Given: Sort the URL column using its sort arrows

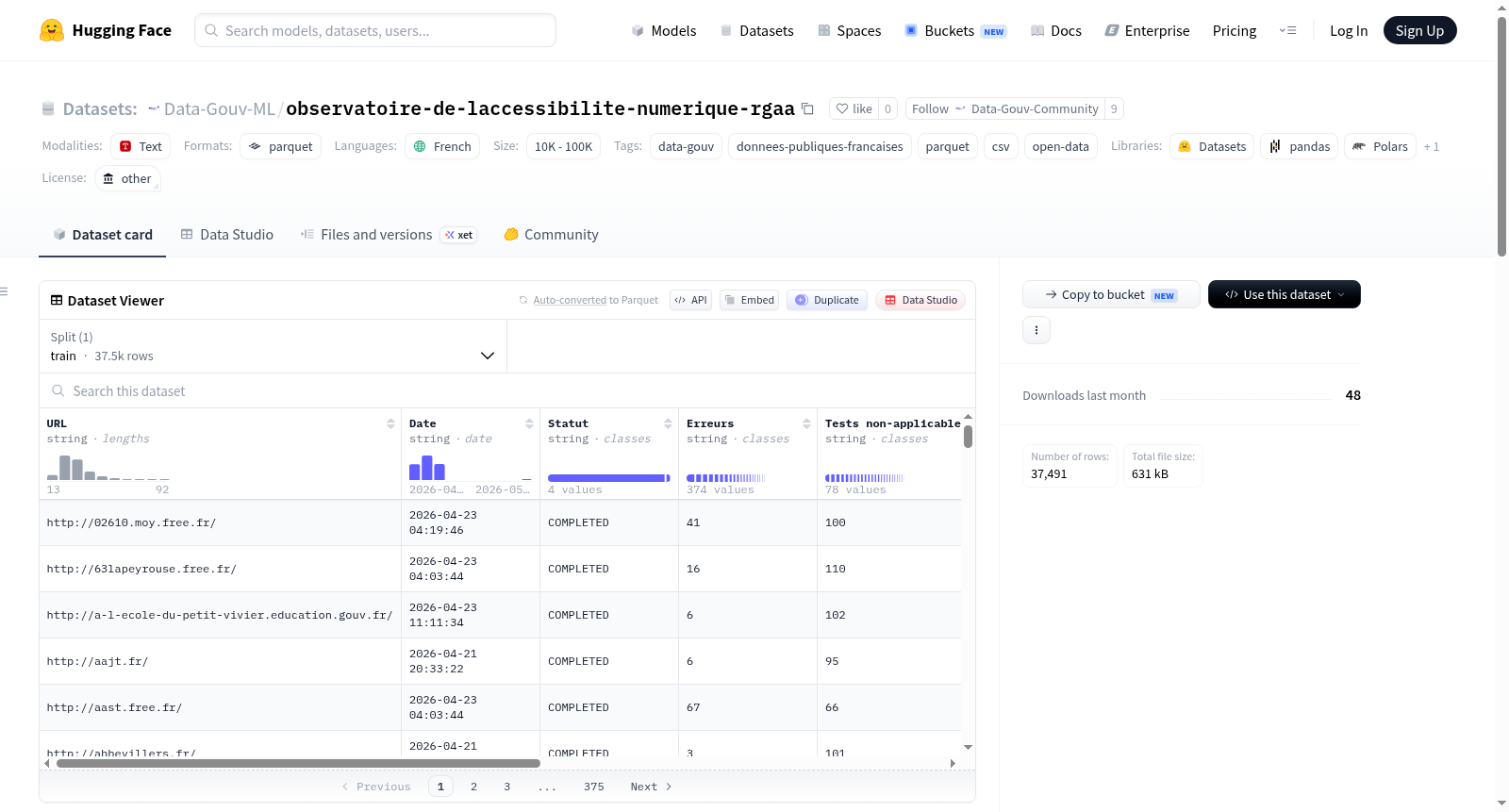Looking at the screenshot, I should (390, 423).
